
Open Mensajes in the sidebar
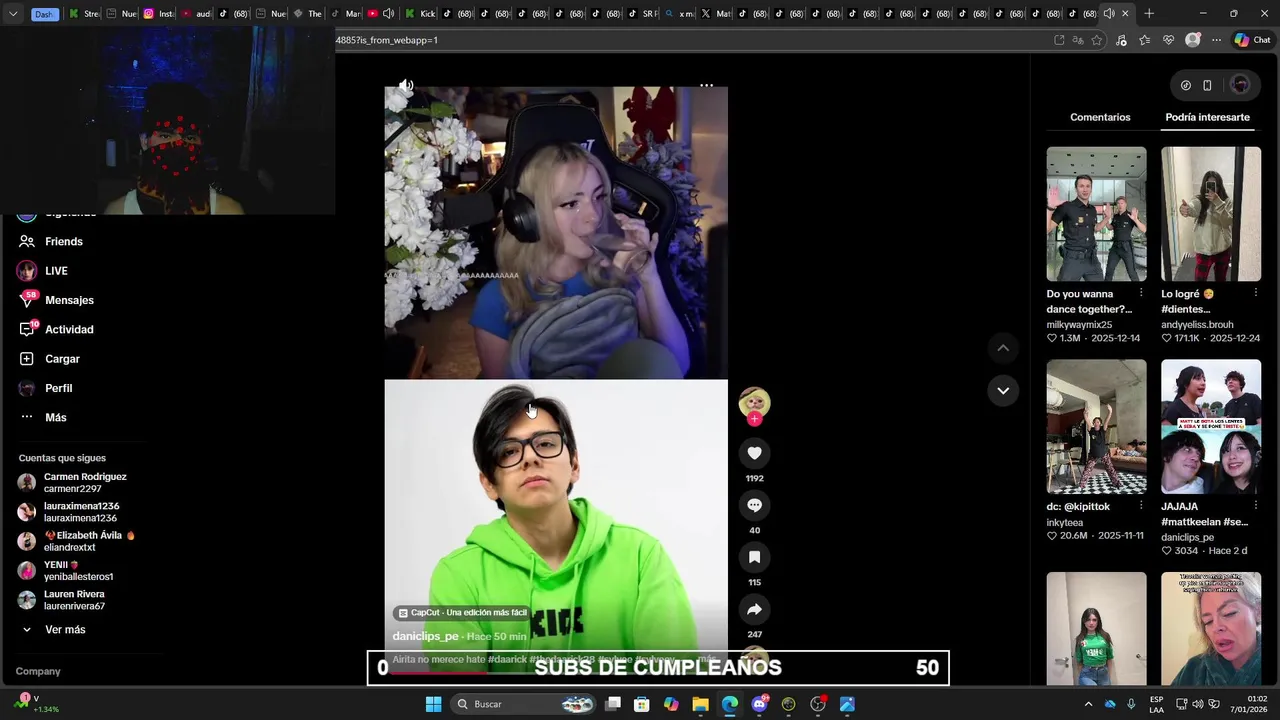point(69,300)
